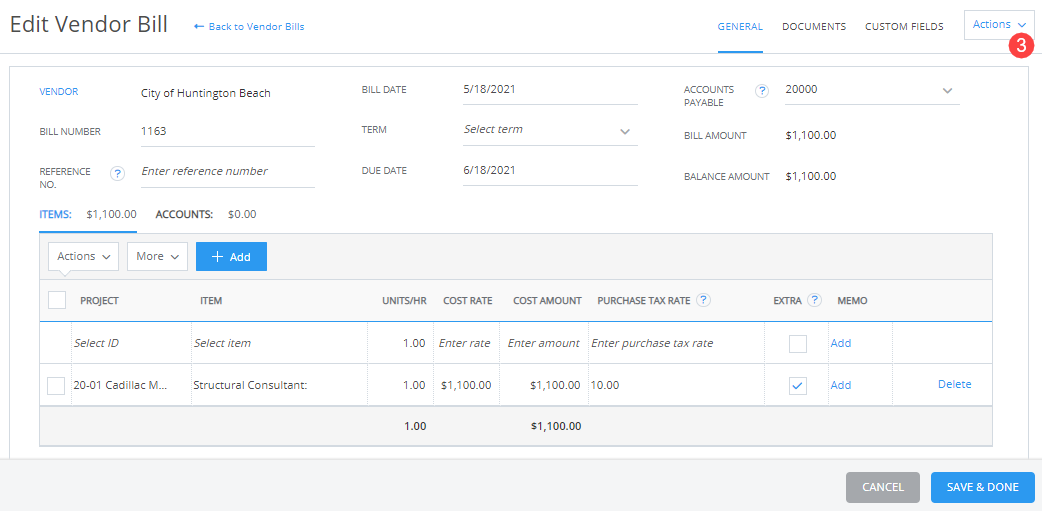1042x511 pixels.
Task: Click the Units/Hr column header
Action: 404,301
